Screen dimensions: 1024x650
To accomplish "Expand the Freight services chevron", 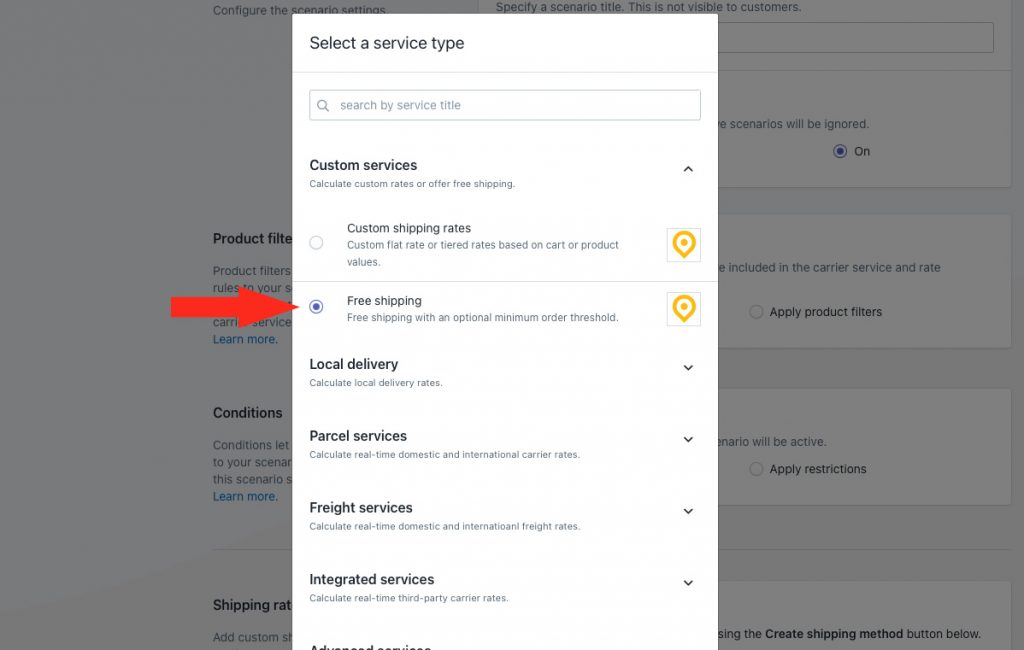I will [688, 512].
